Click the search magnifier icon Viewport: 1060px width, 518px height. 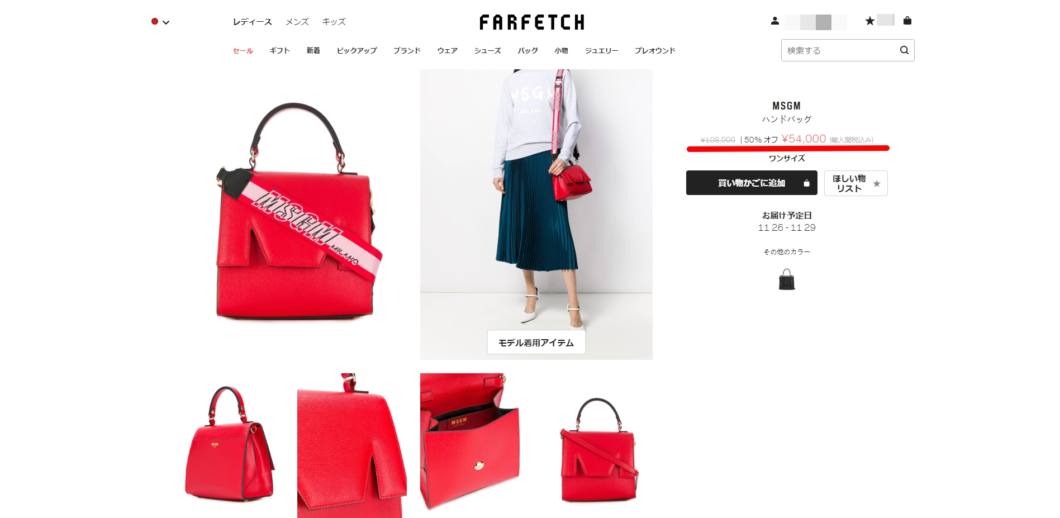coord(904,50)
